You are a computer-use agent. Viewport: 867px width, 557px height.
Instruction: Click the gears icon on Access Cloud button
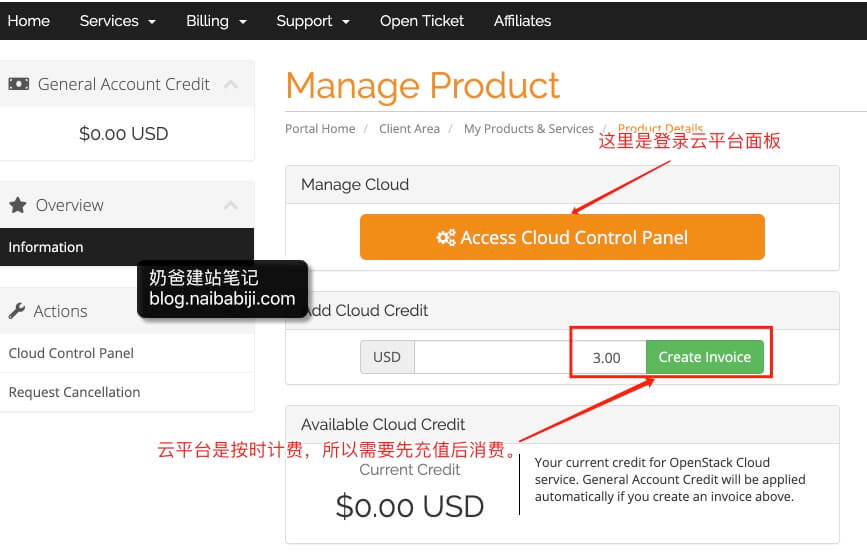click(446, 238)
